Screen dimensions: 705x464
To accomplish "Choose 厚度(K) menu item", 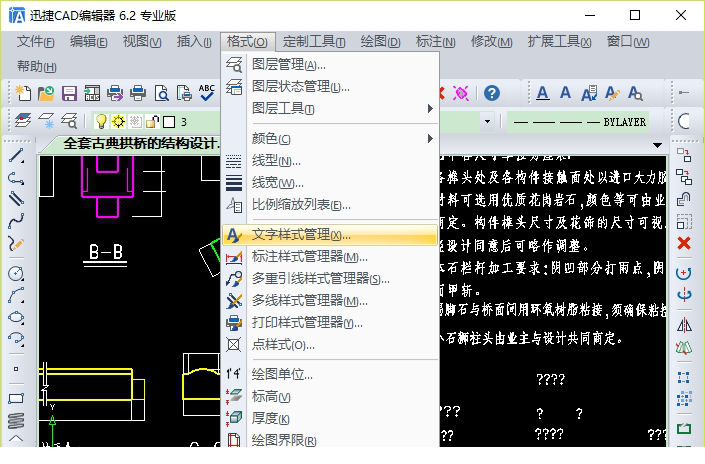I will 330,419.
